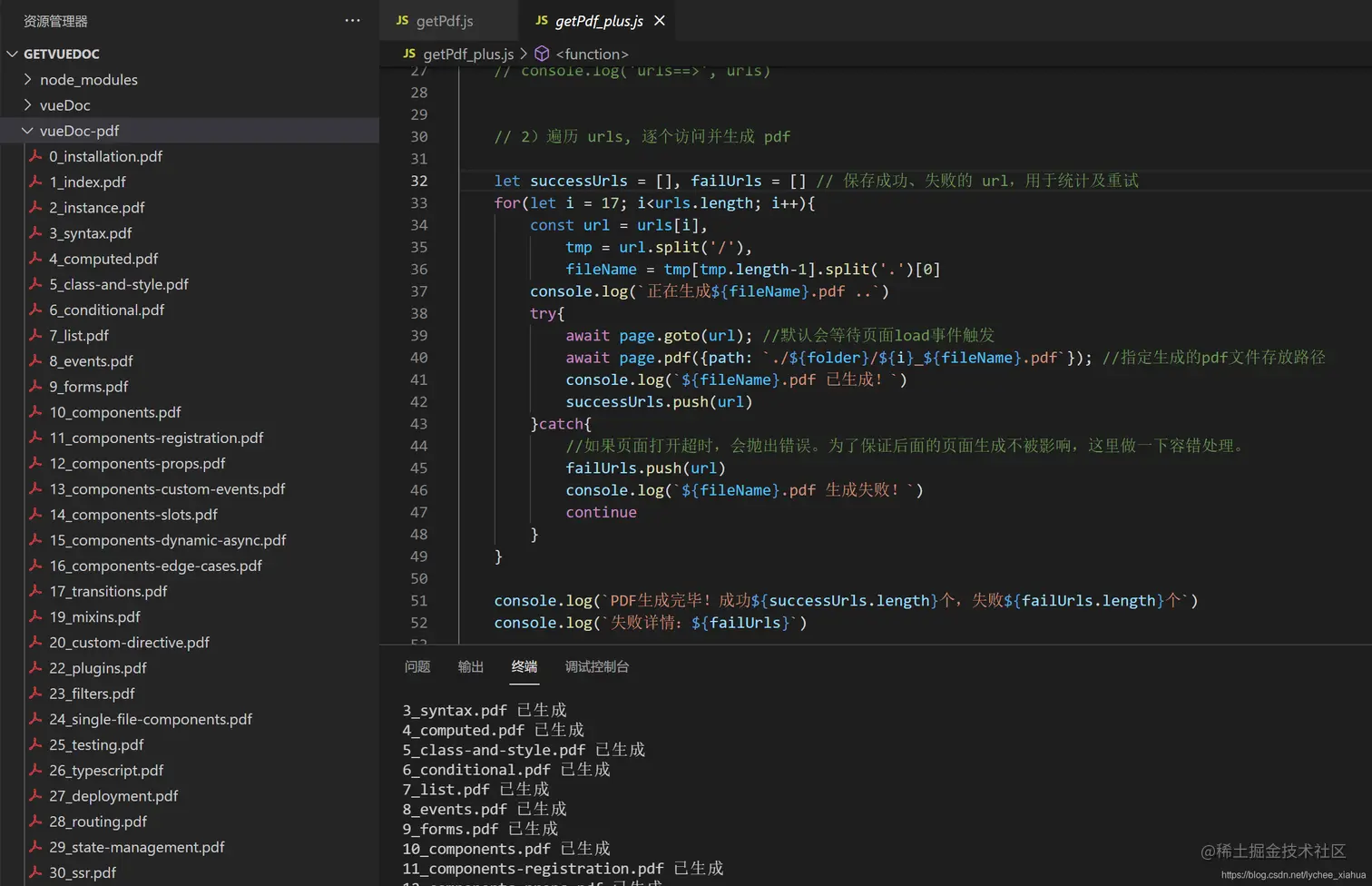This screenshot has width=1372, height=886.
Task: Place cursor on the failUrls.push(url) line
Action: 645,468
